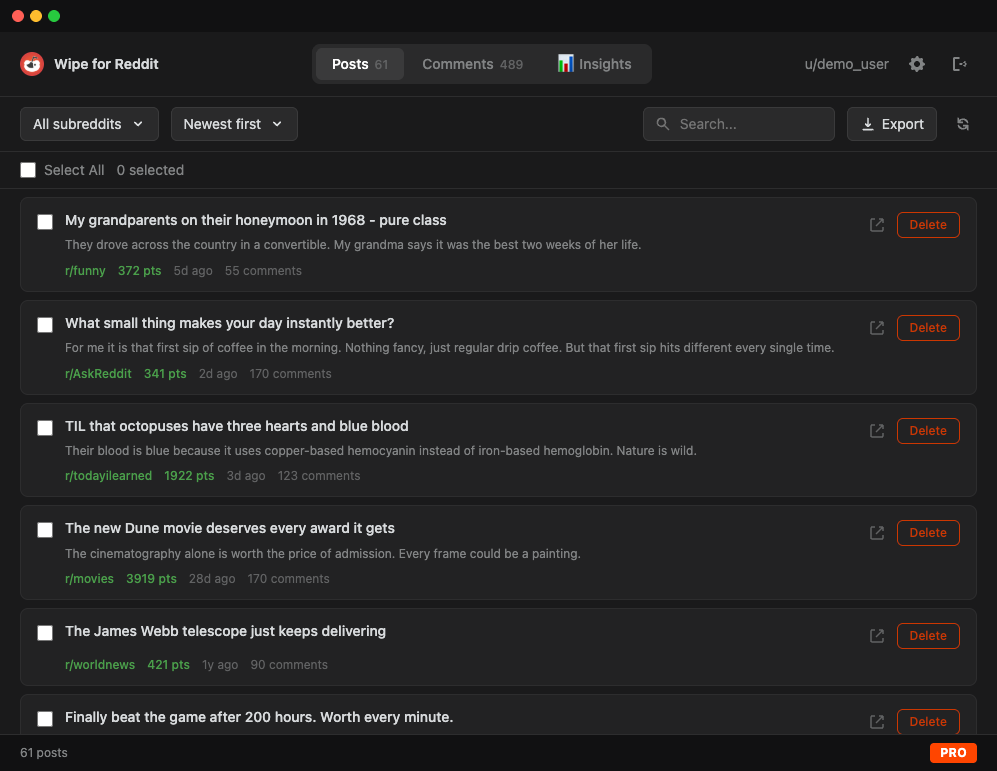Click the '123 comments' count
This screenshot has height=771, width=997.
coord(319,475)
